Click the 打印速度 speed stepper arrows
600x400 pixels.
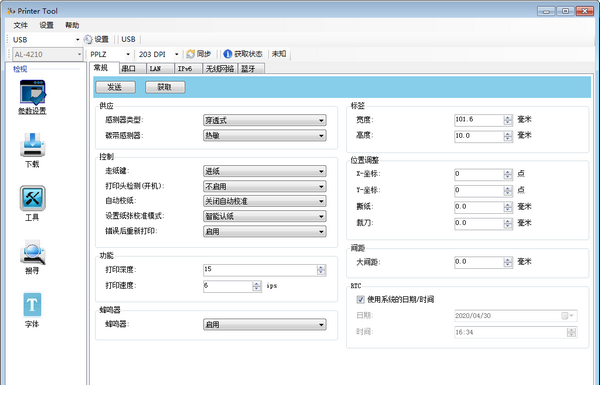coord(257,286)
